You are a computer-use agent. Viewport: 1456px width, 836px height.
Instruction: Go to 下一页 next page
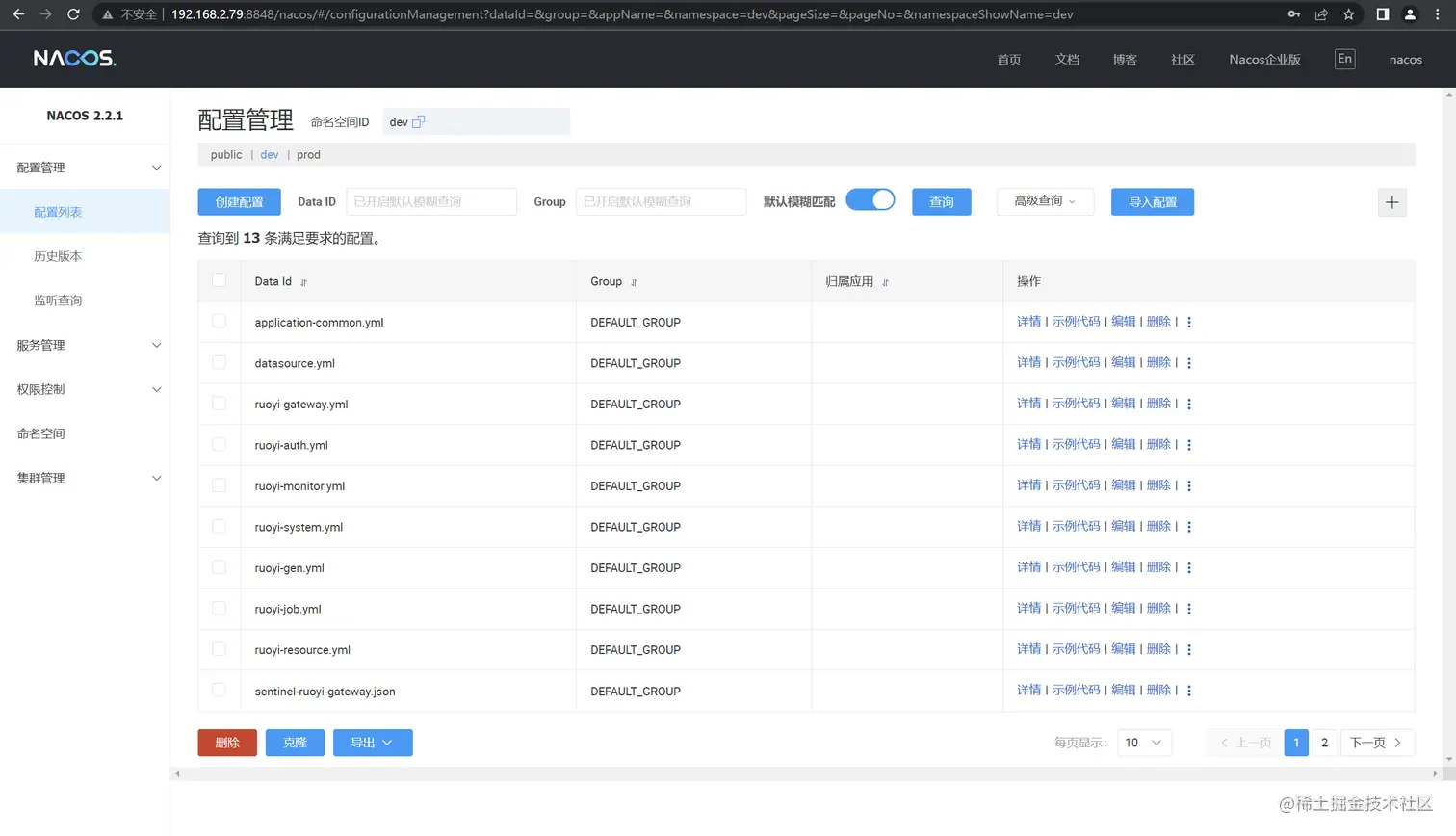click(x=1377, y=743)
